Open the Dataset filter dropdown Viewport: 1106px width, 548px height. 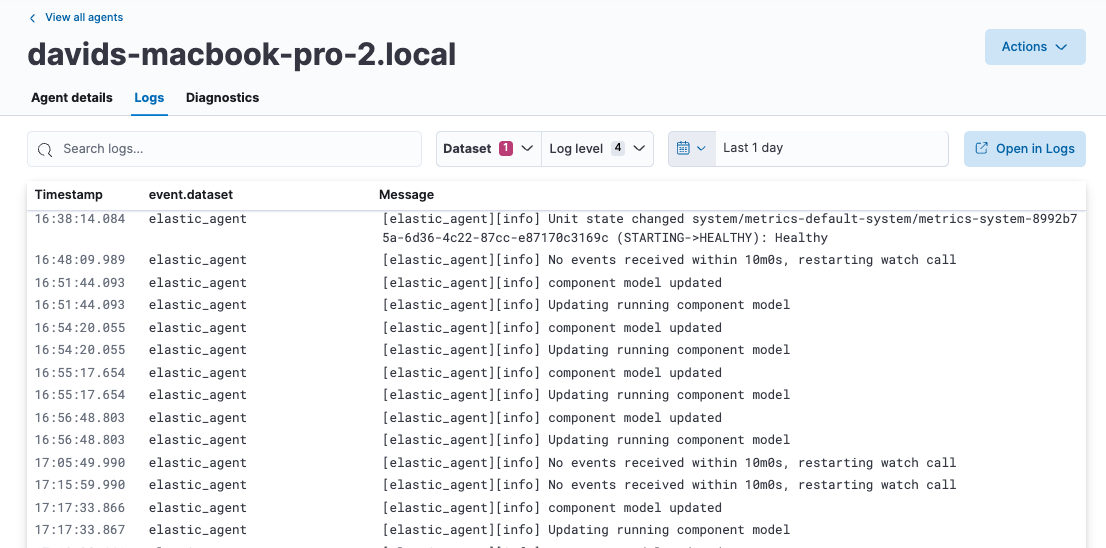tap(488, 148)
